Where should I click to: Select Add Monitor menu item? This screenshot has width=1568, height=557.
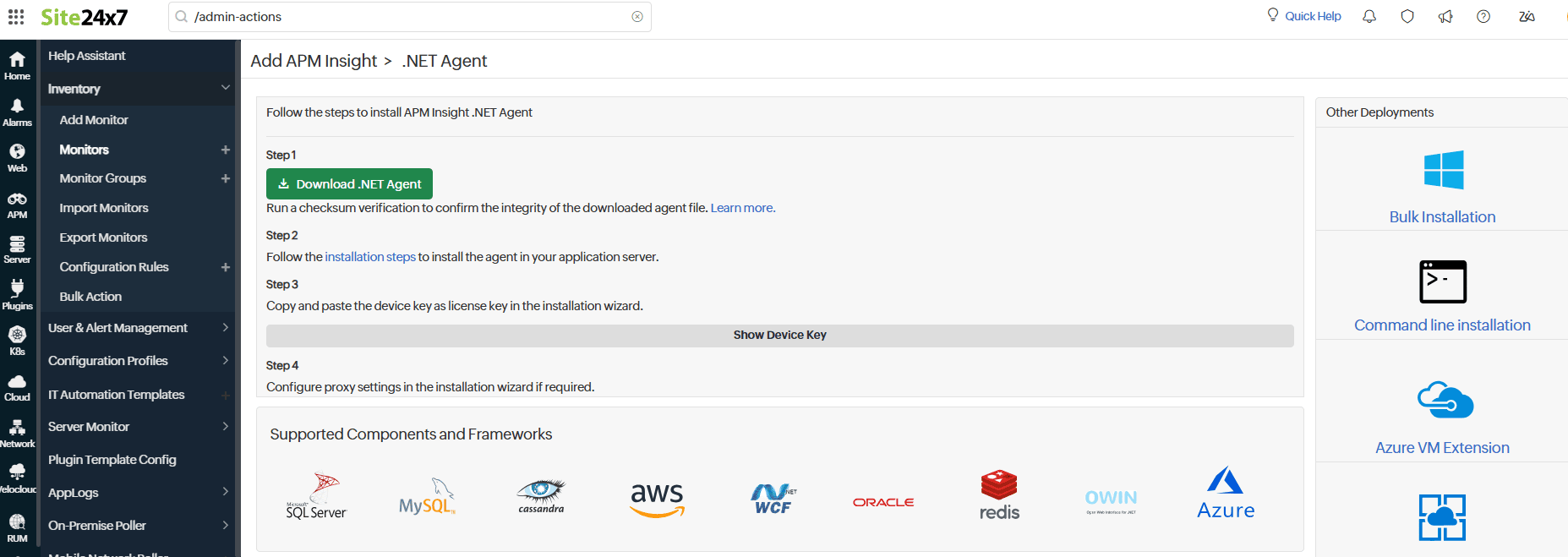94,120
